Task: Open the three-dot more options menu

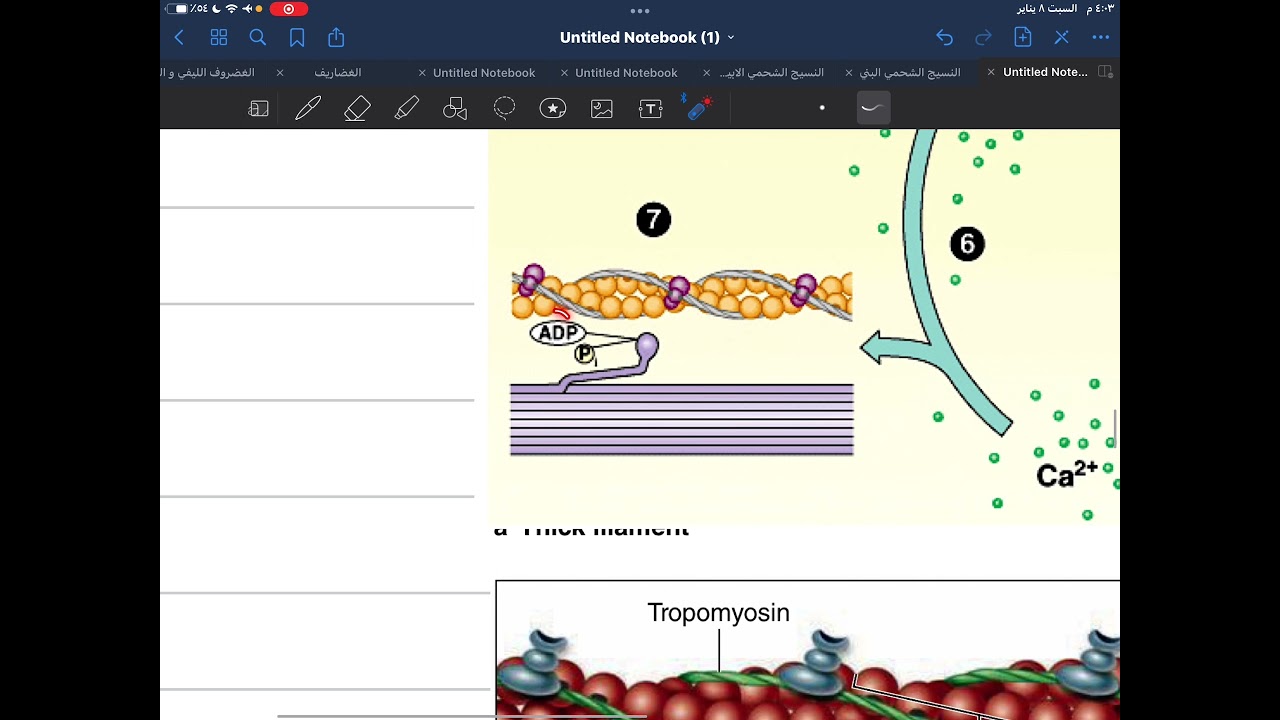Action: click(x=1101, y=37)
